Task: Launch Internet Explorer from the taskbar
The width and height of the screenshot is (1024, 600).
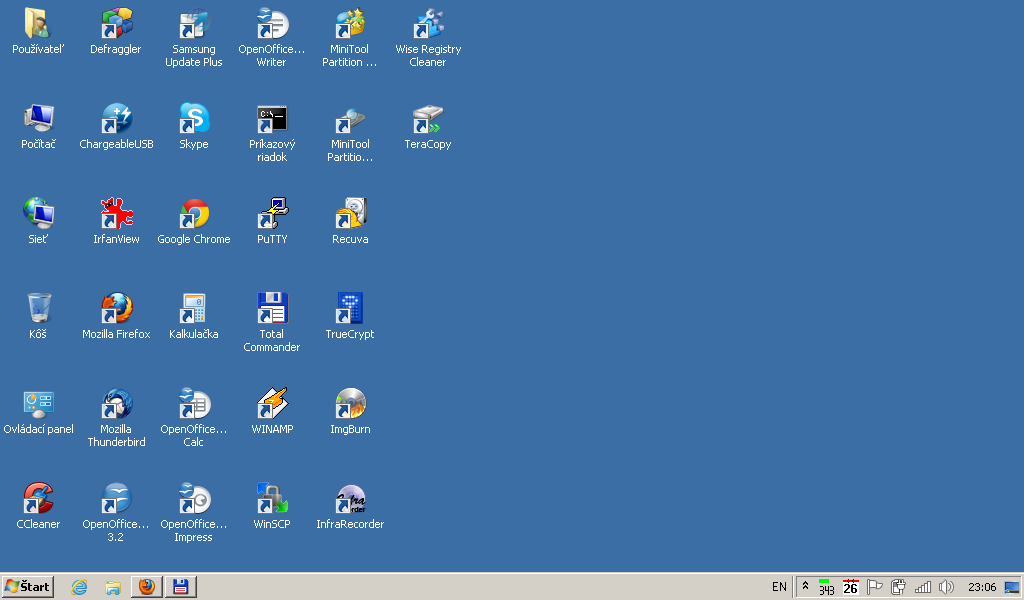Action: click(x=79, y=587)
